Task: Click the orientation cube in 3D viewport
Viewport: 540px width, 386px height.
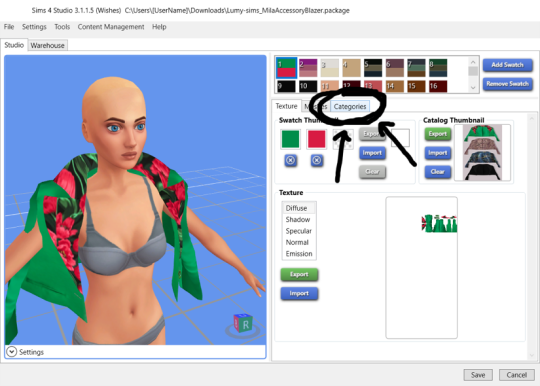Action: pyautogui.click(x=243, y=324)
